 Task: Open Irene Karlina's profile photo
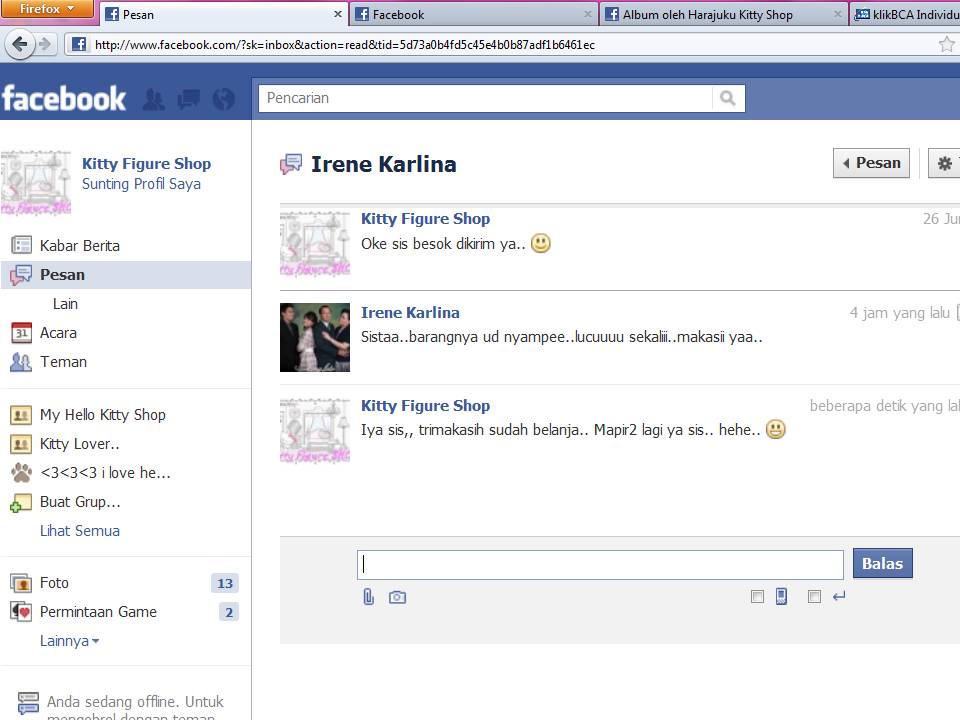[x=315, y=337]
